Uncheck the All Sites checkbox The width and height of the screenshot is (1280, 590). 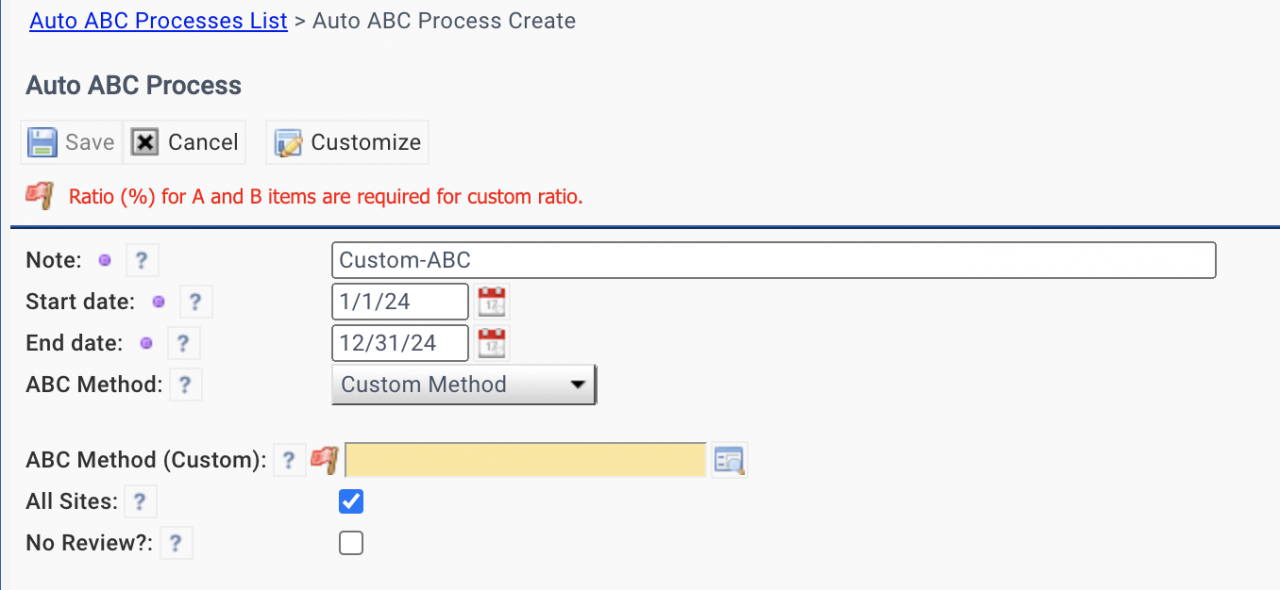[x=351, y=501]
